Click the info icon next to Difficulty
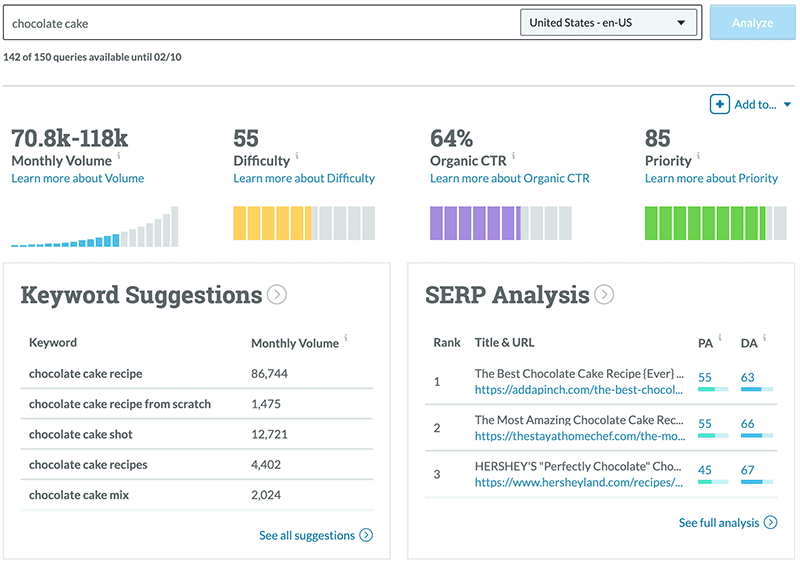This screenshot has width=800, height=564. click(297, 155)
